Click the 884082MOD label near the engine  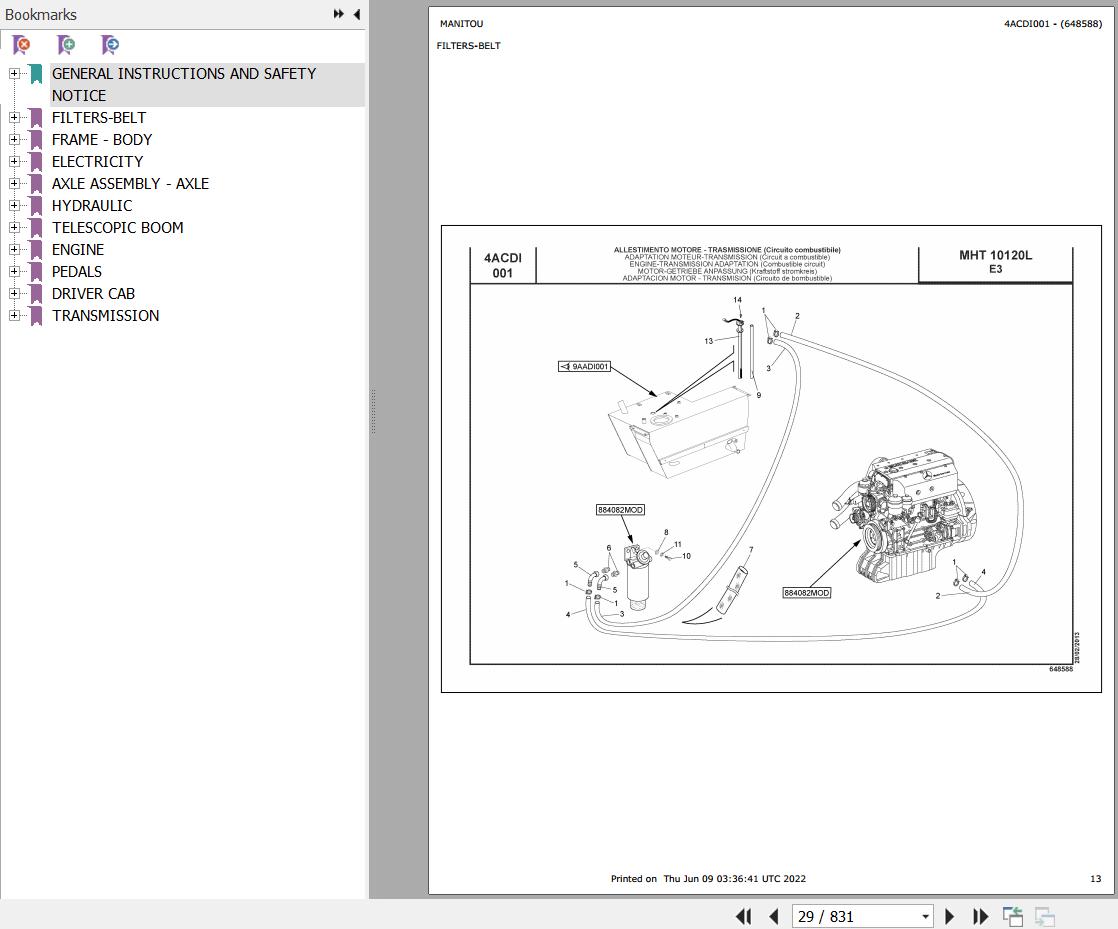coord(806,592)
